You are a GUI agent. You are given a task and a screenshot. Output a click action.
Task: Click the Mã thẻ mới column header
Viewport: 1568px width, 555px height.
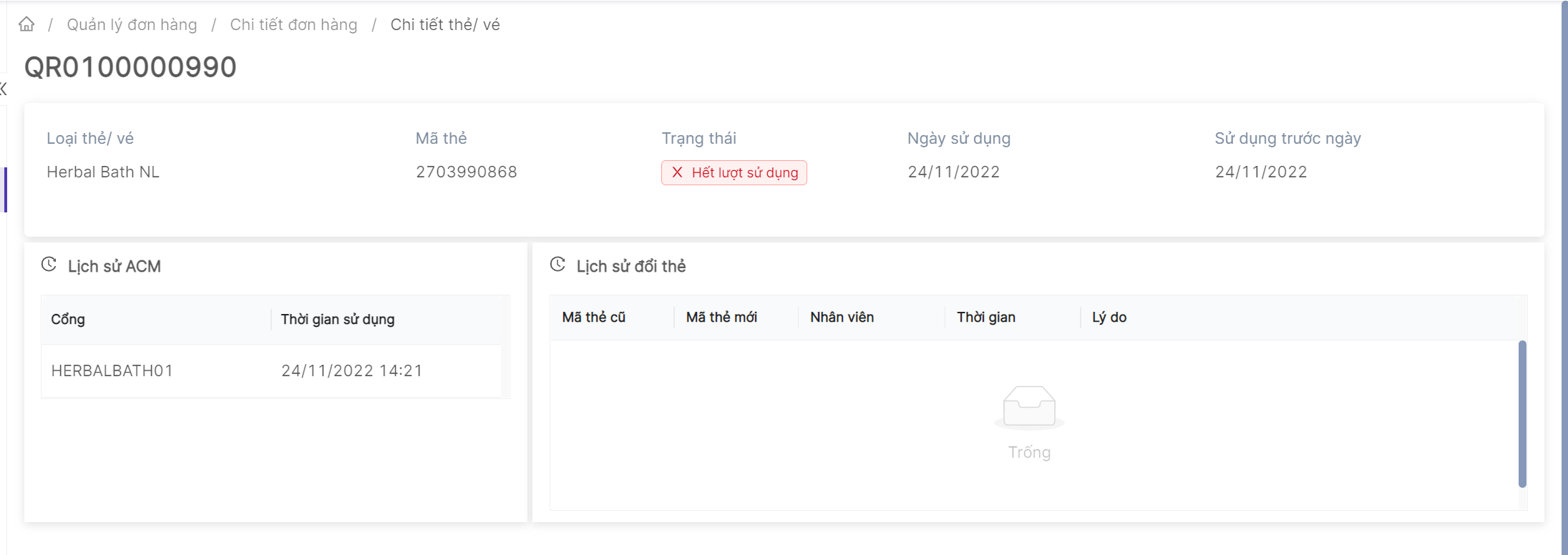721,317
